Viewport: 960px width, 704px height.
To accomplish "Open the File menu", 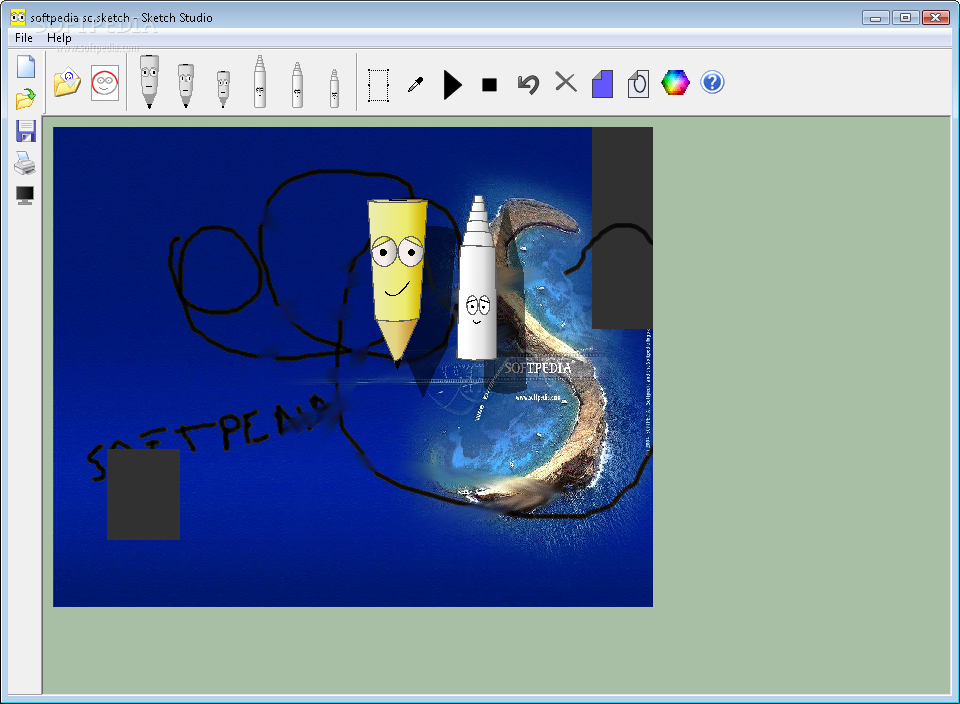I will coord(24,38).
